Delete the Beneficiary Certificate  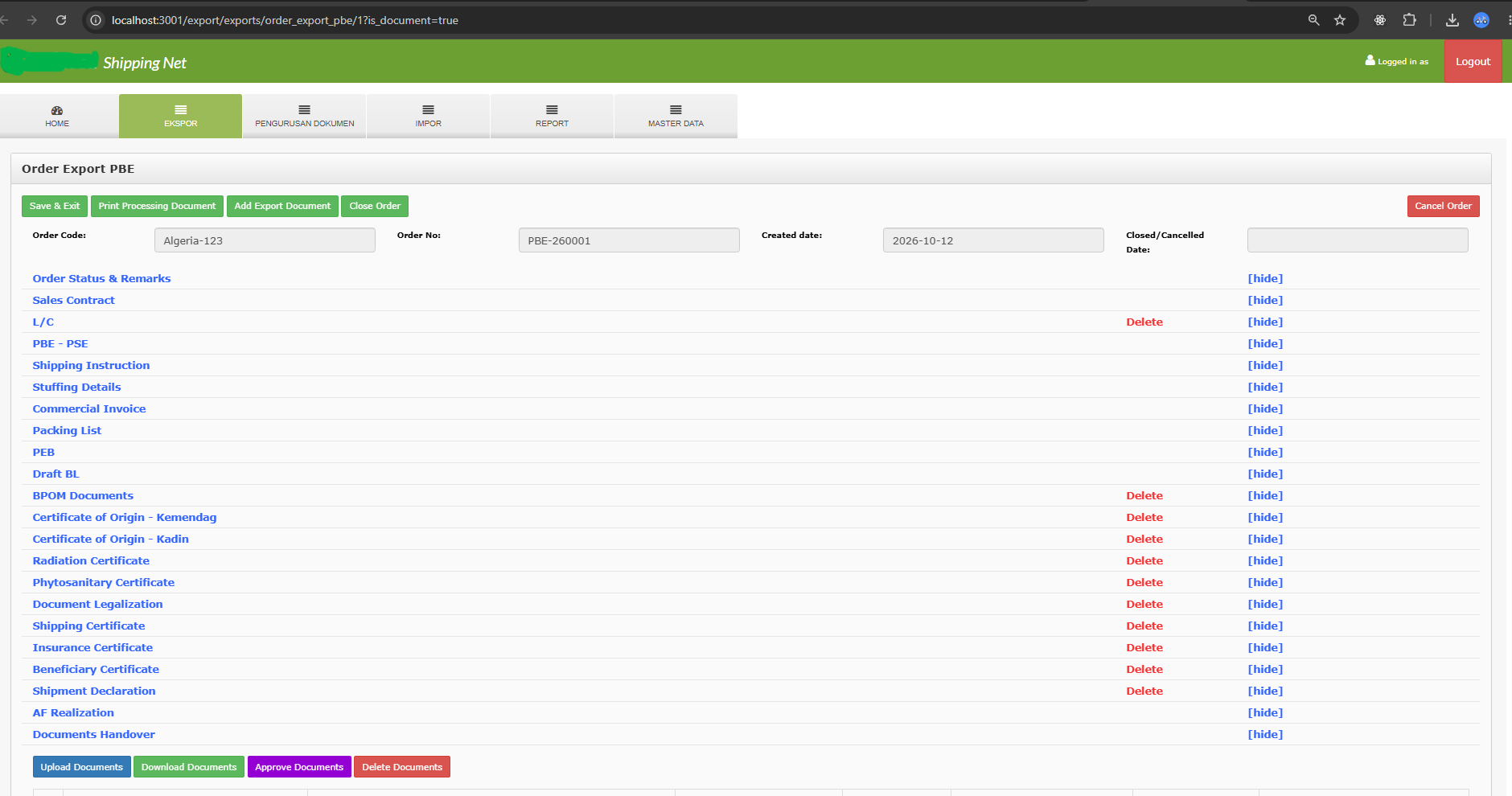click(1144, 669)
